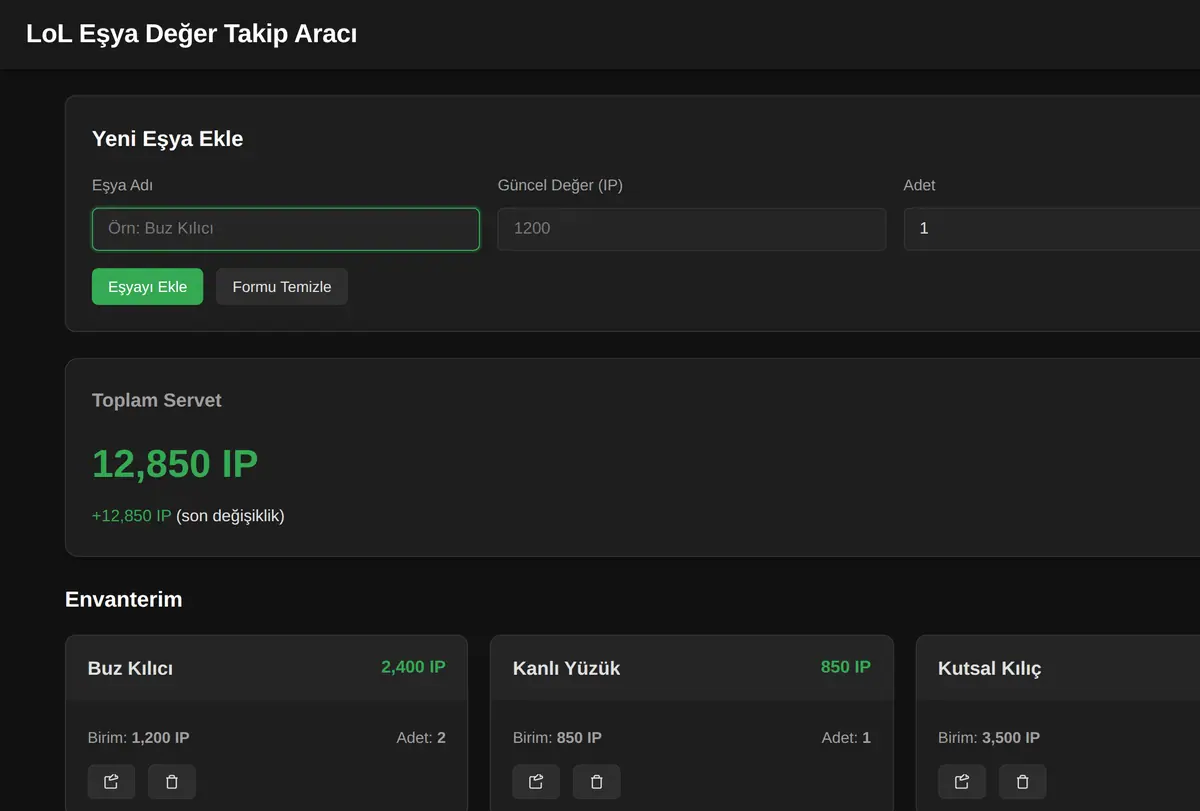Image resolution: width=1200 pixels, height=811 pixels.
Task: Click the Adet quantity field
Action: tap(1052, 229)
